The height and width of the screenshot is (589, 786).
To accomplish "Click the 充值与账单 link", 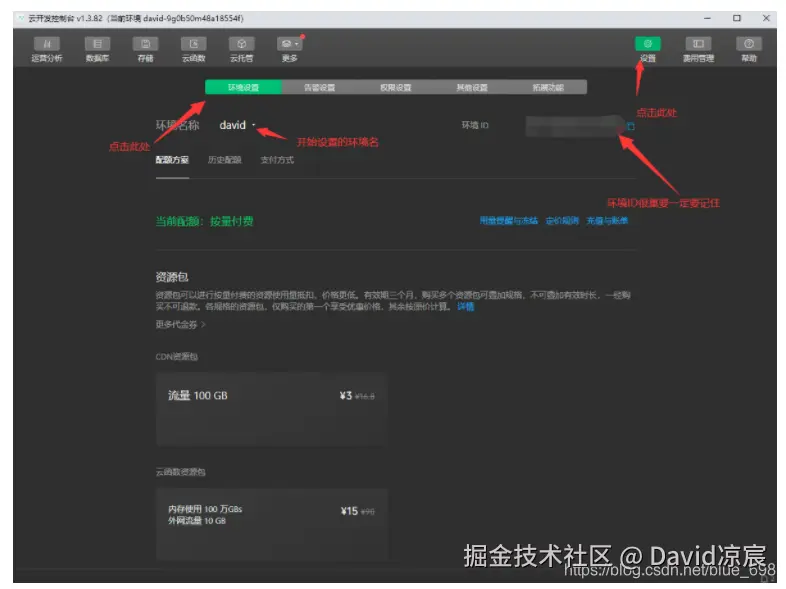I will [607, 221].
